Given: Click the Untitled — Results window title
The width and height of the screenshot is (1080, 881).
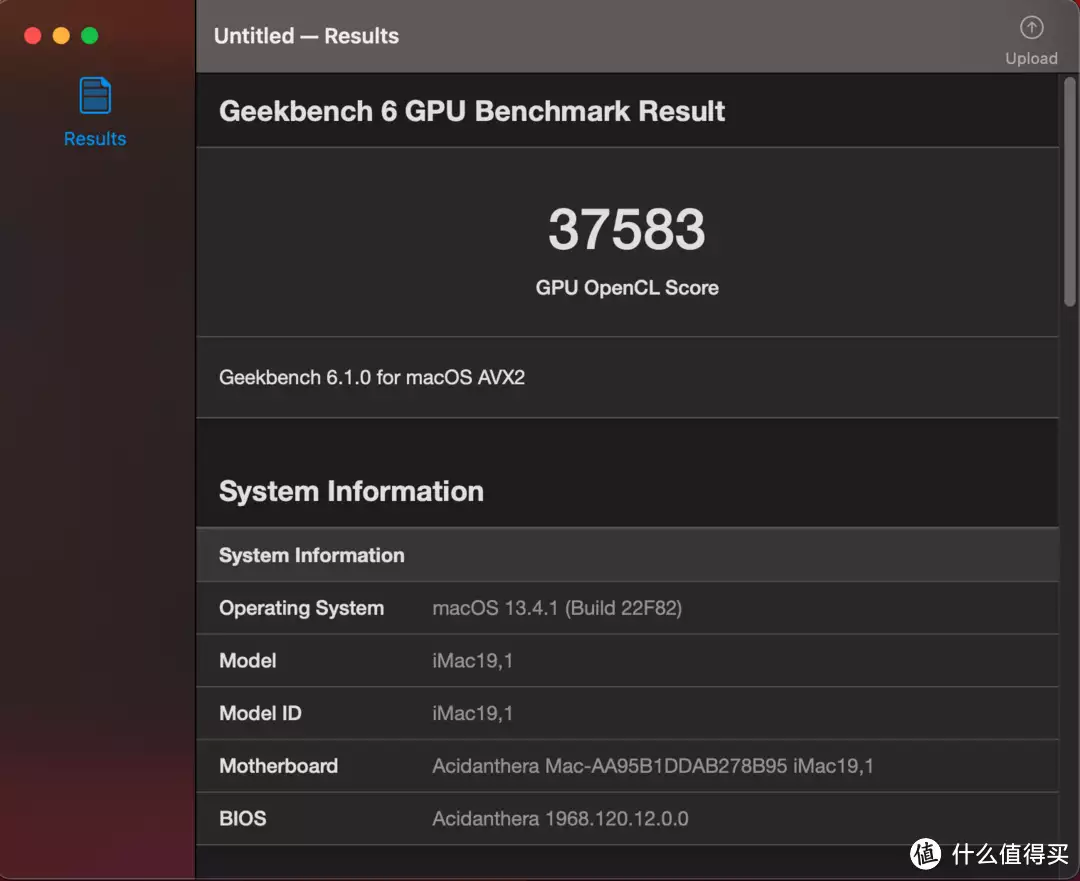Looking at the screenshot, I should pyautogui.click(x=307, y=36).
